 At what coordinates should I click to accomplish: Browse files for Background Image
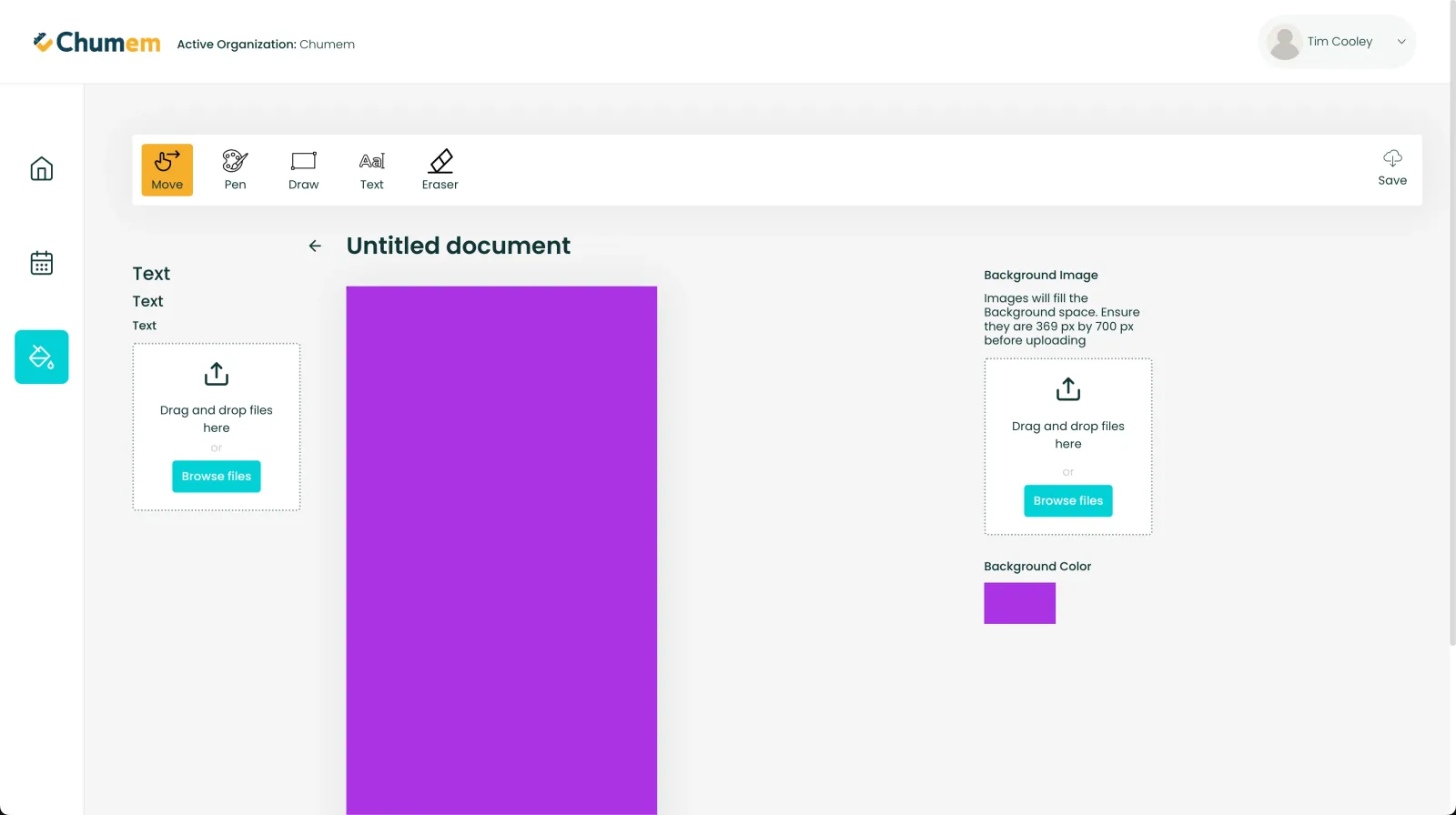(x=1068, y=501)
